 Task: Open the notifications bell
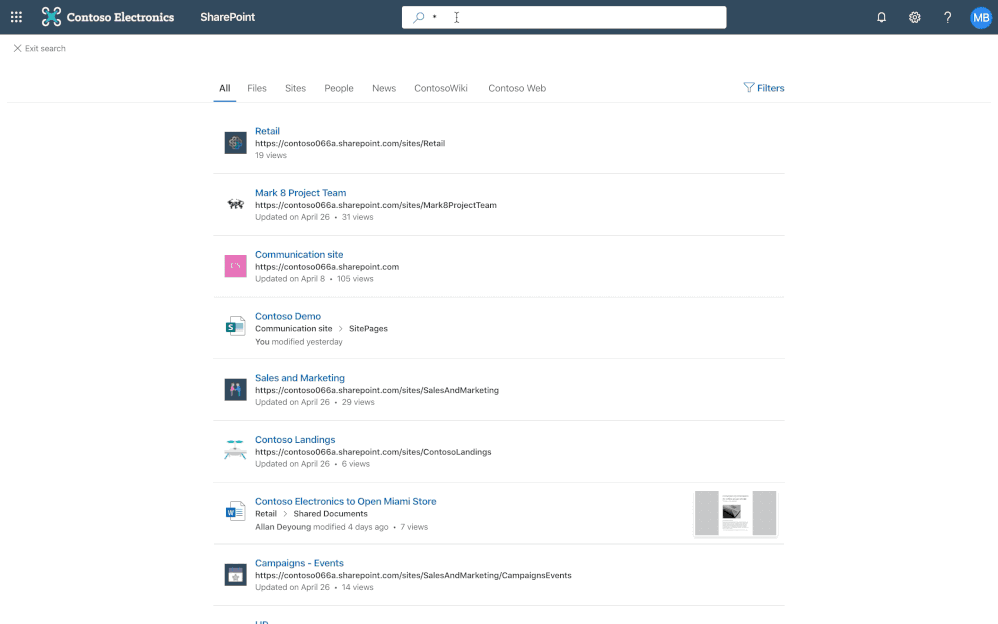pyautogui.click(x=882, y=17)
